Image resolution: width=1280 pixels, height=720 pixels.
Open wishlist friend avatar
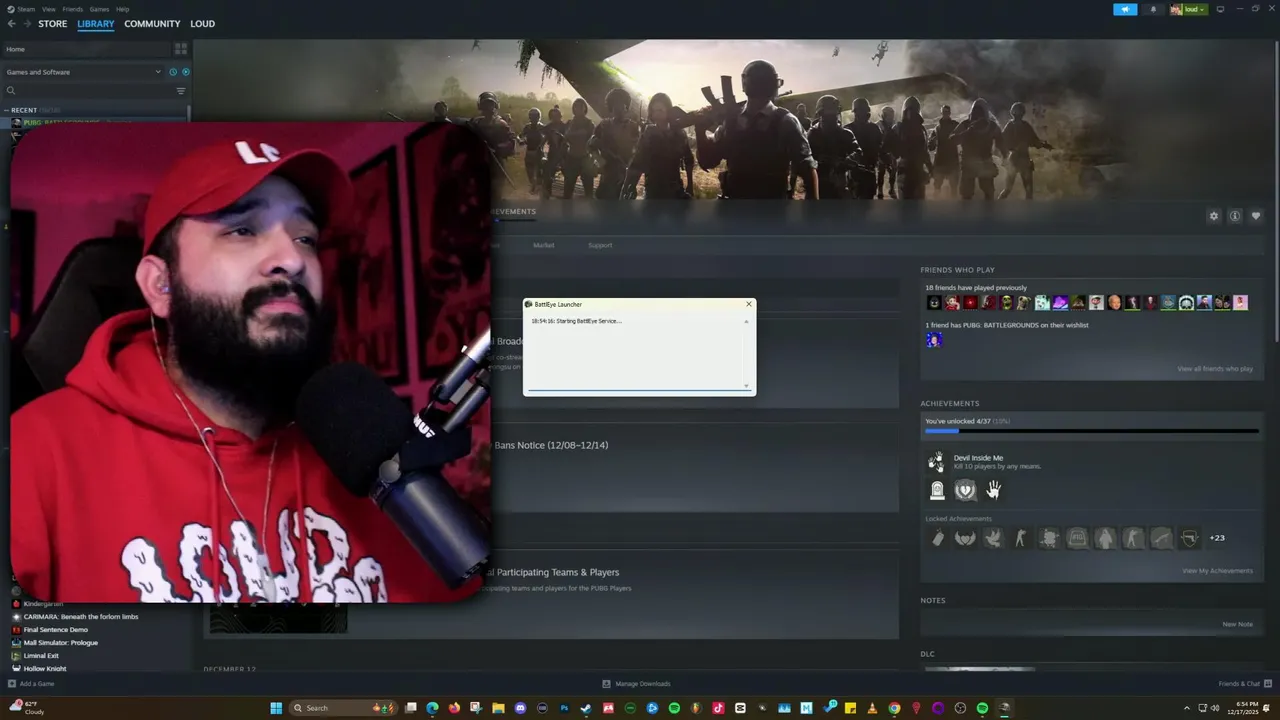(934, 340)
